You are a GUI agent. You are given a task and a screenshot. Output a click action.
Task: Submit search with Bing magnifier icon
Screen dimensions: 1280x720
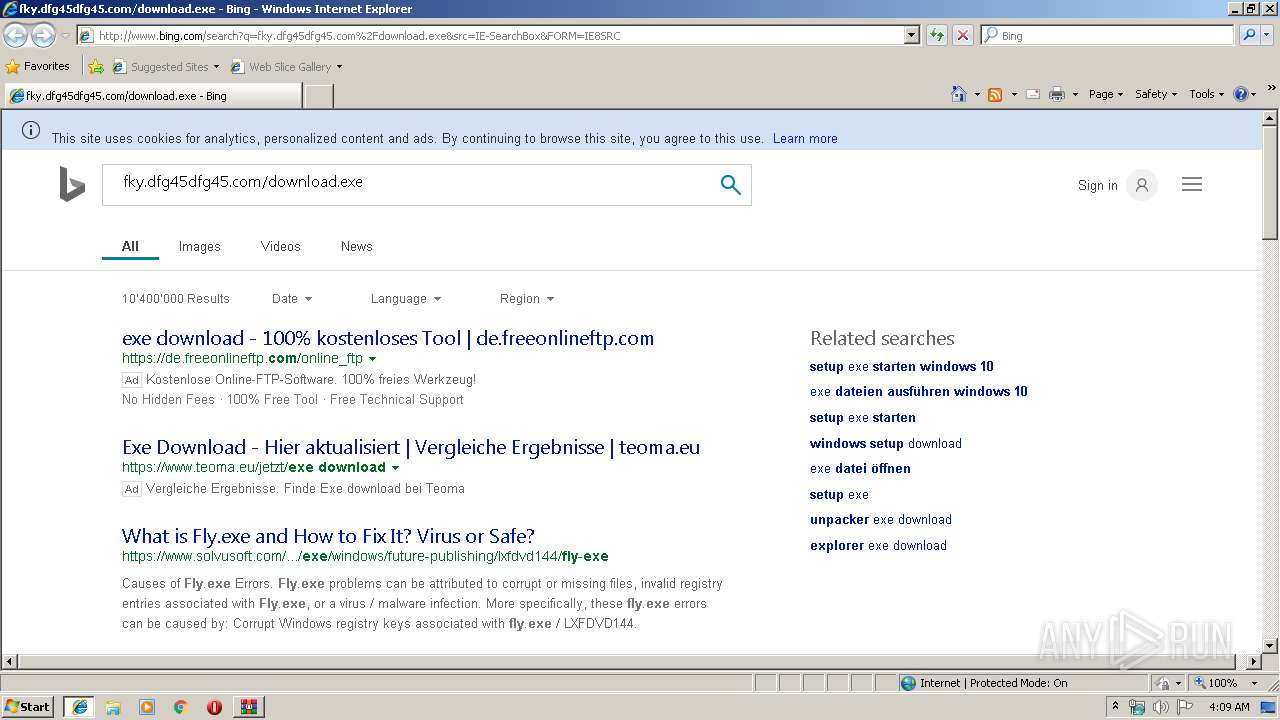tap(731, 184)
